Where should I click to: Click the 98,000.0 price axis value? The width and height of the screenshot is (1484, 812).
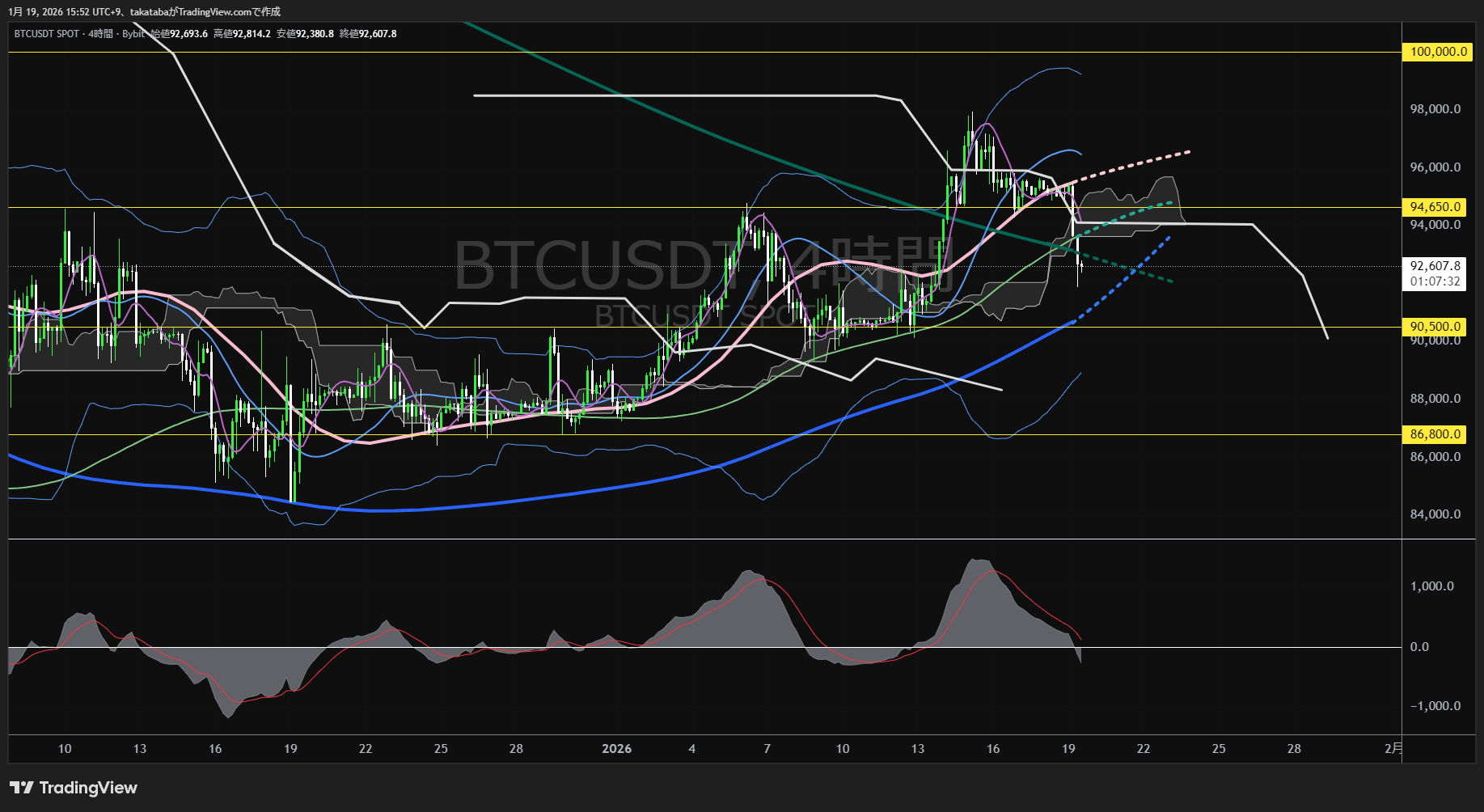click(1435, 109)
